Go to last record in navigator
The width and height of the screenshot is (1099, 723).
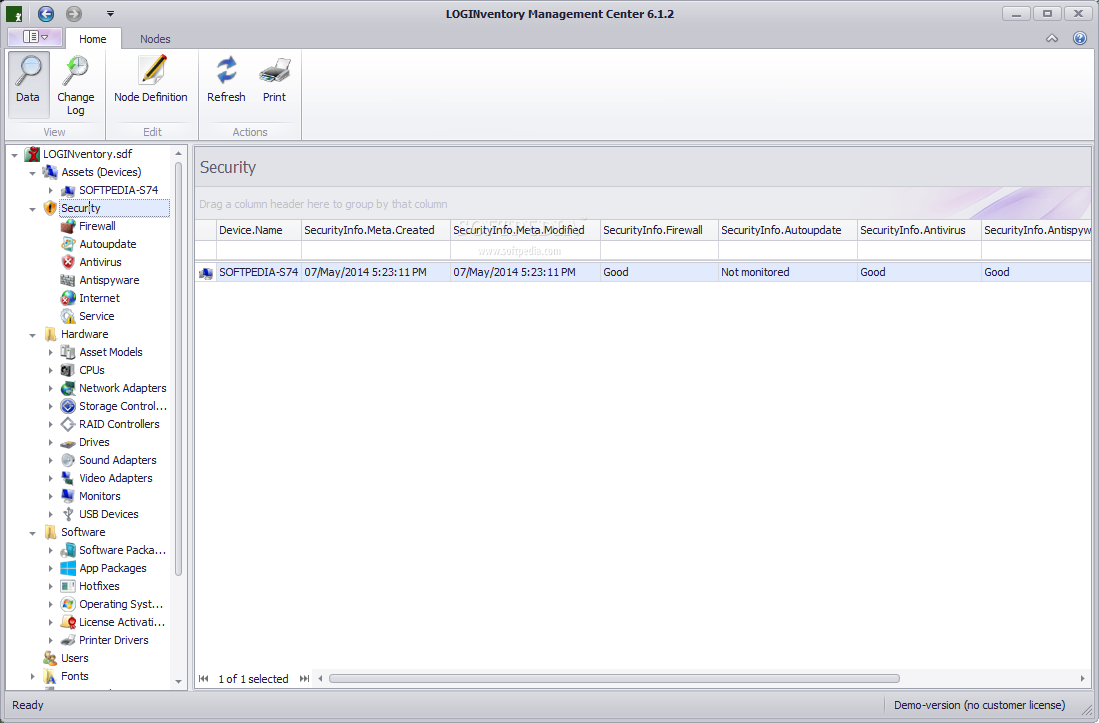(304, 678)
